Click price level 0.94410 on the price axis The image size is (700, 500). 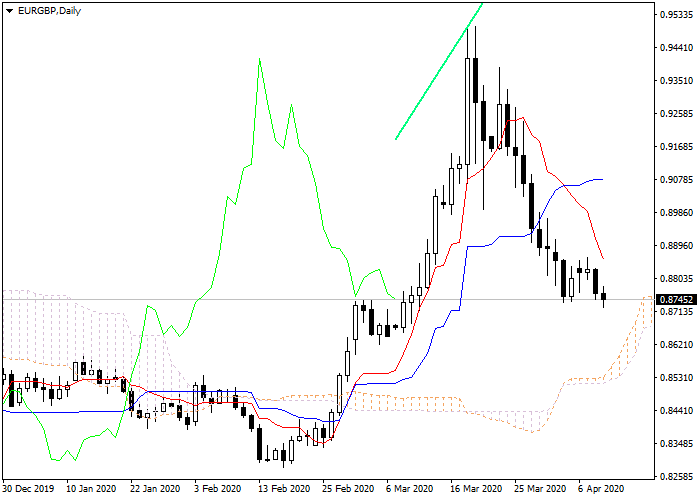pyautogui.click(x=676, y=48)
